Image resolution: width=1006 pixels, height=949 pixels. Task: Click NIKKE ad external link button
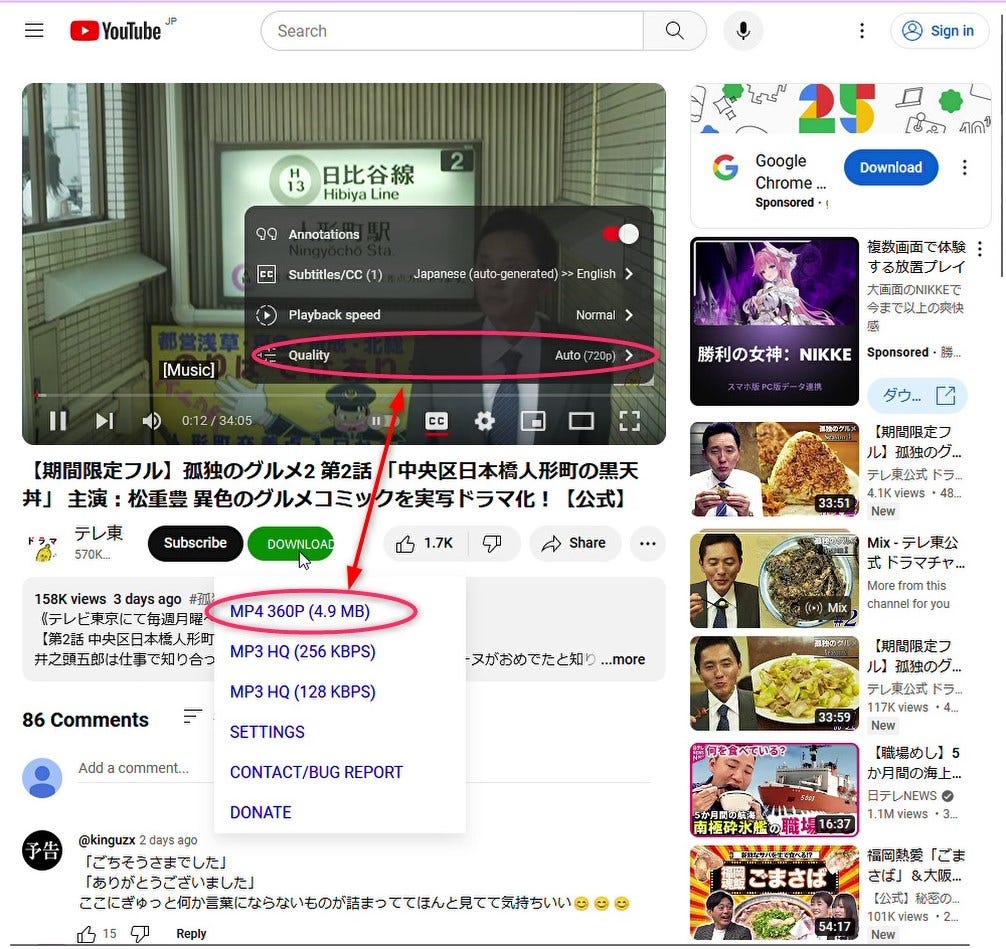click(917, 395)
